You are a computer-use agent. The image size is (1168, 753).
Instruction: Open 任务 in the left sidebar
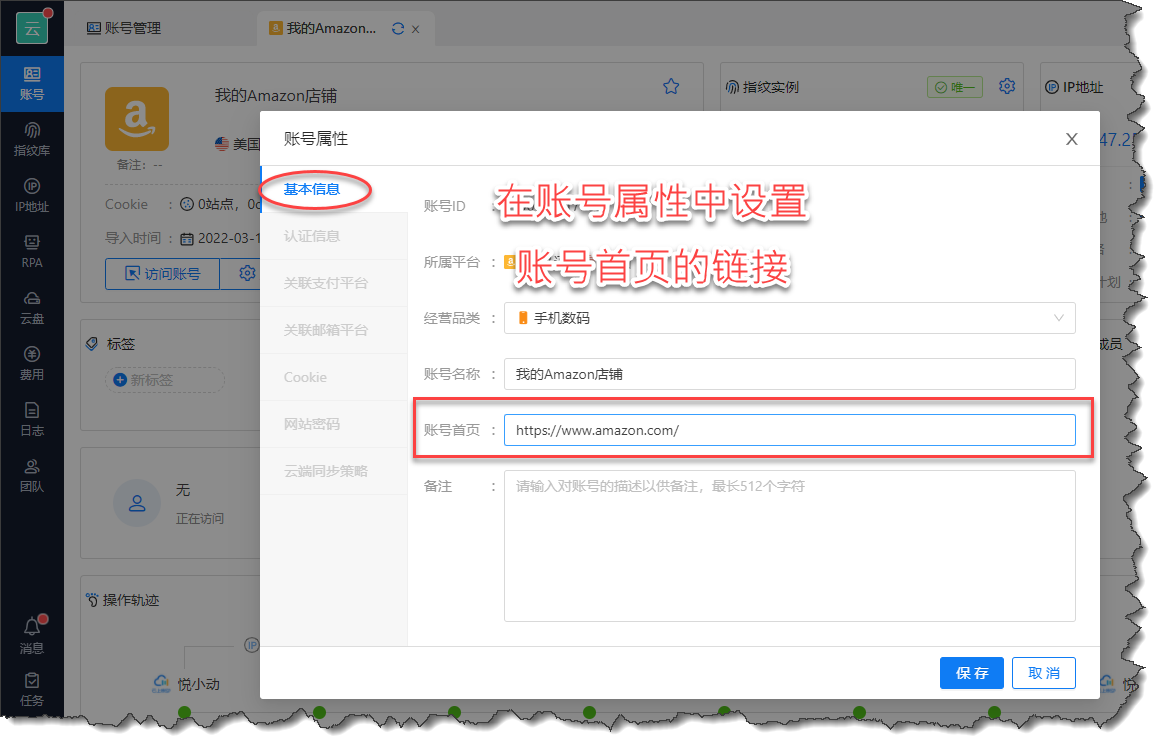pyautogui.click(x=32, y=689)
